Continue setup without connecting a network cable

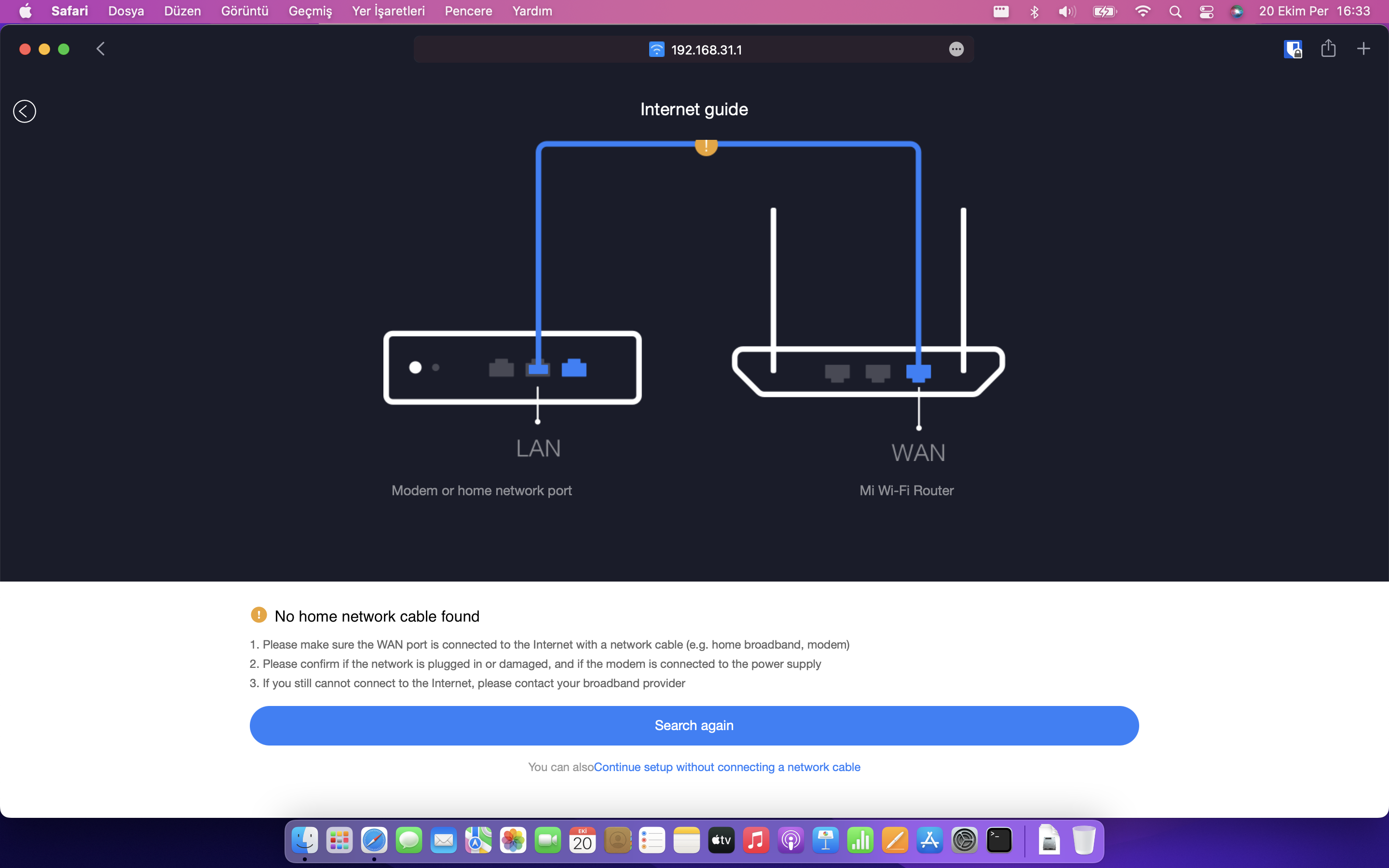[x=727, y=767]
